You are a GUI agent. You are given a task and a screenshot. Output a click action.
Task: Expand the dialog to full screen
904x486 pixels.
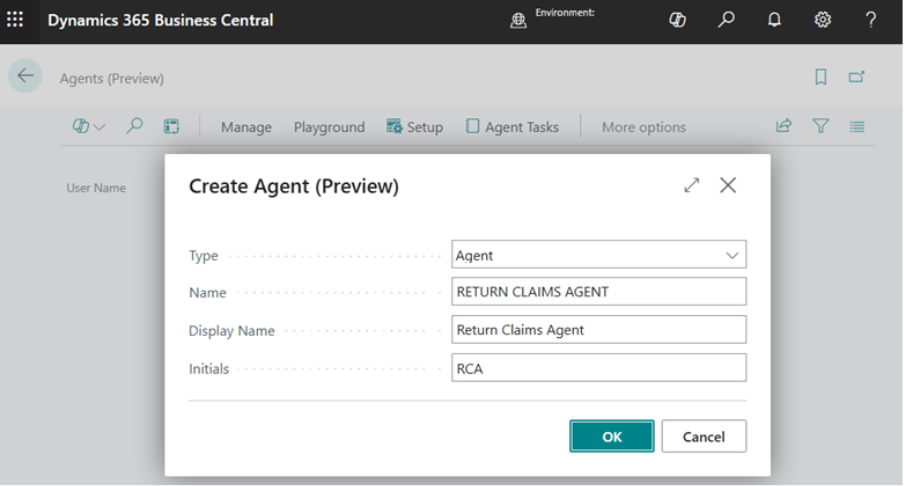coord(691,185)
